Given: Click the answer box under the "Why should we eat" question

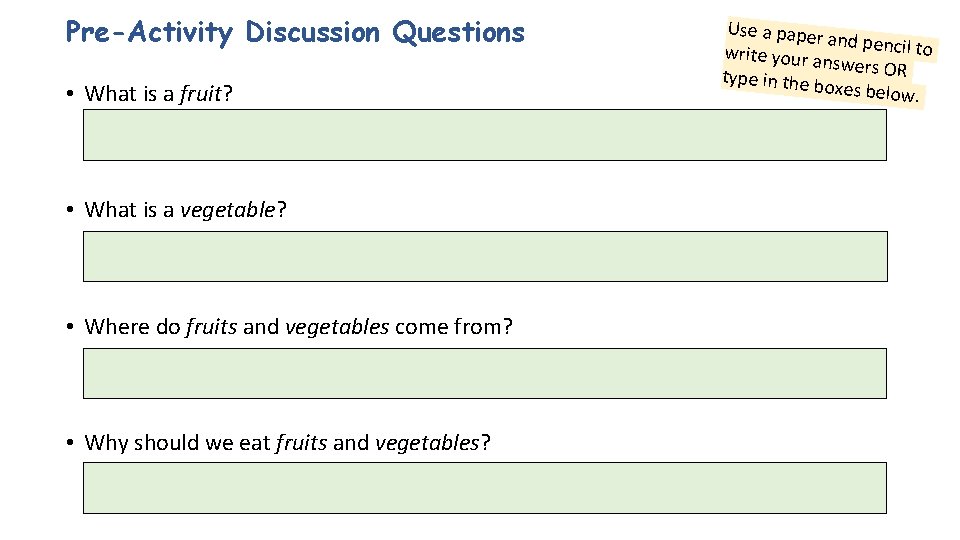Looking at the screenshot, I should (x=485, y=488).
